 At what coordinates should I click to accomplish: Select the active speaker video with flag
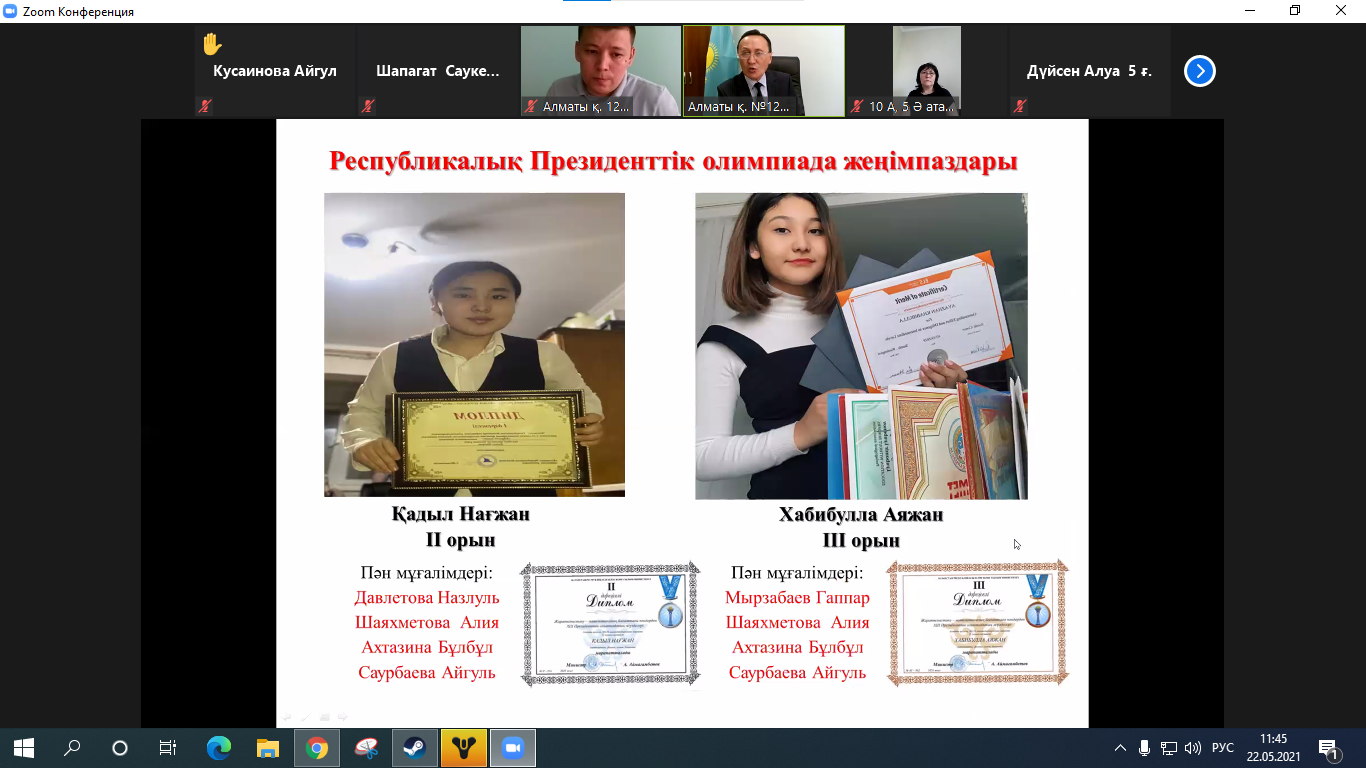763,71
